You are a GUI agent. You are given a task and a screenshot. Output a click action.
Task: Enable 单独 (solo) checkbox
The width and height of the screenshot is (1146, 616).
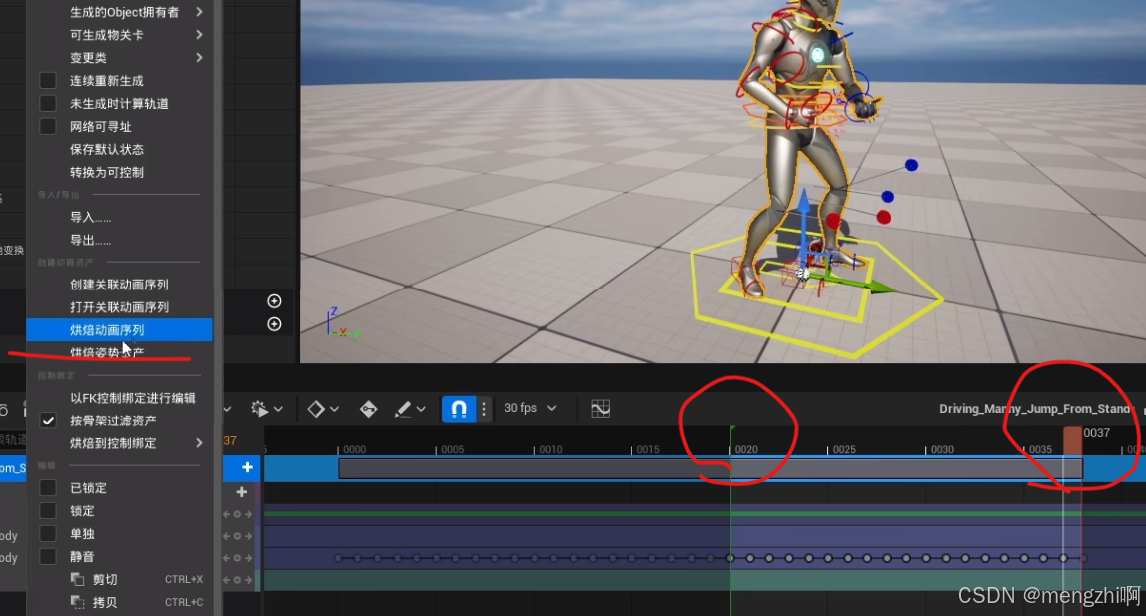48,533
